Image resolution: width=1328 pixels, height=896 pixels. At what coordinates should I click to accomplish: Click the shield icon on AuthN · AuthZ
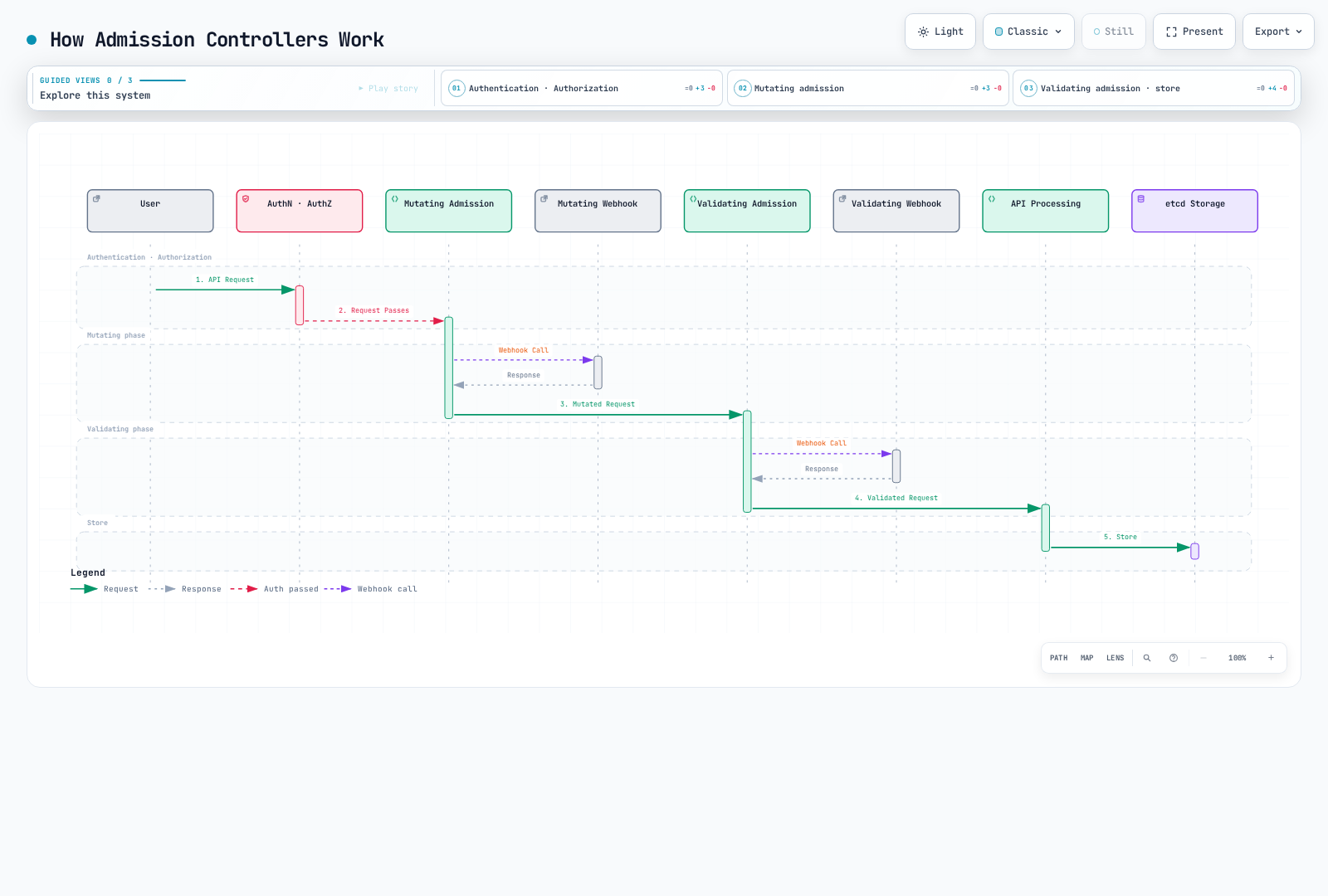pos(246,199)
